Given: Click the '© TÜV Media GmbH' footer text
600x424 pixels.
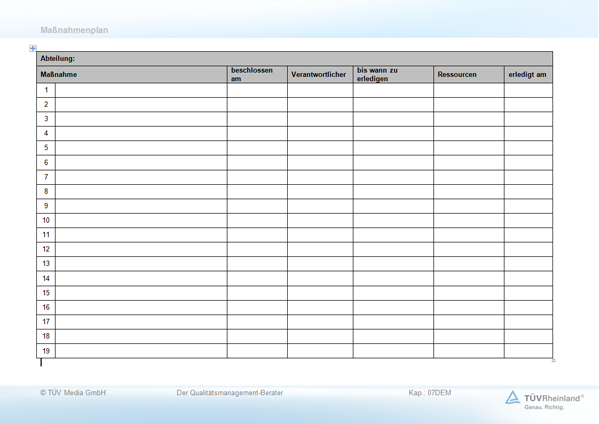Looking at the screenshot, I should (73, 393).
